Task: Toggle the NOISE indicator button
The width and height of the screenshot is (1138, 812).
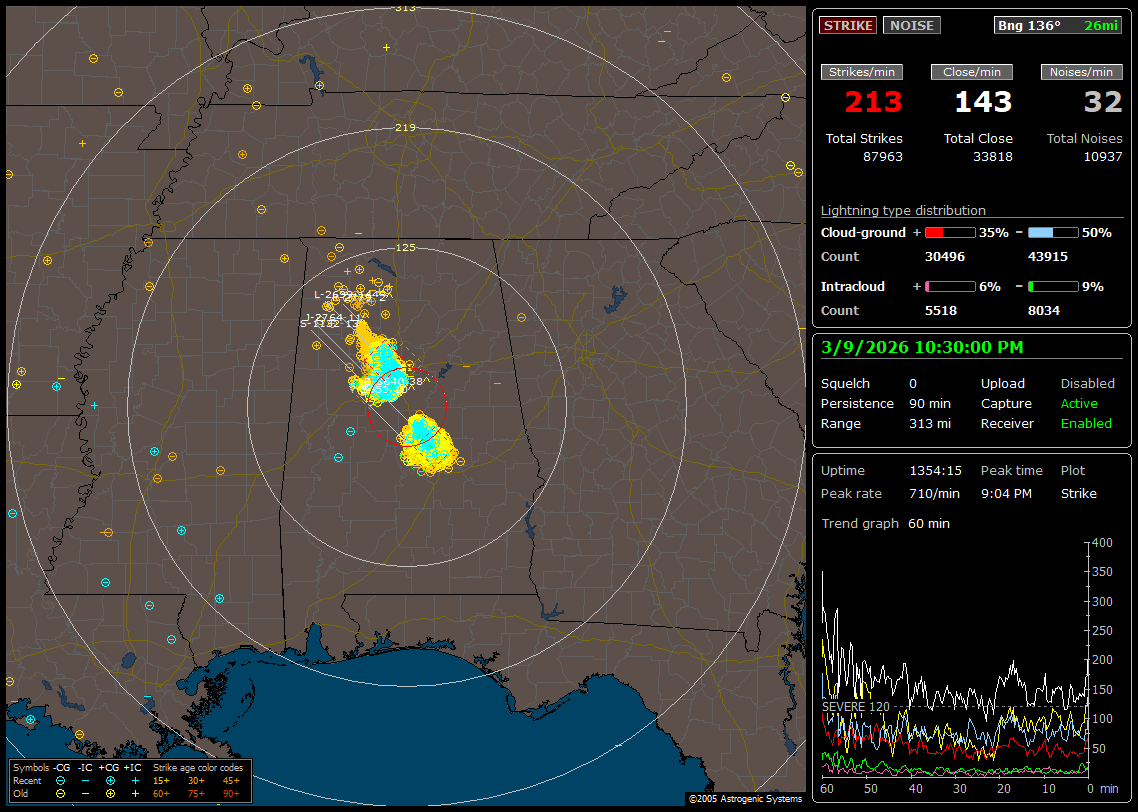Action: coord(911,25)
